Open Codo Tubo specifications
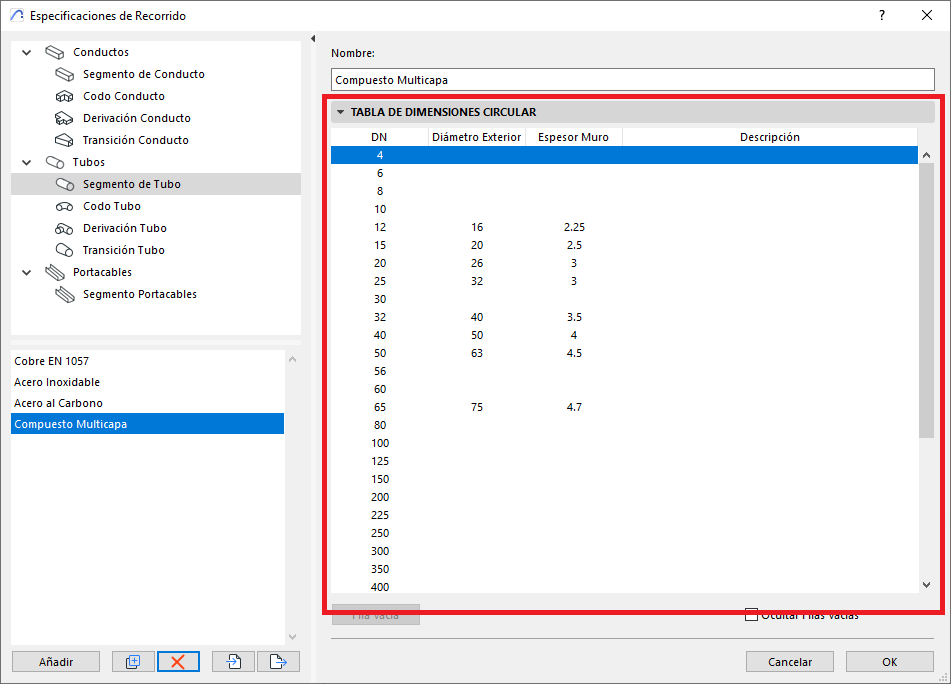The width and height of the screenshot is (951, 684). [x=111, y=206]
